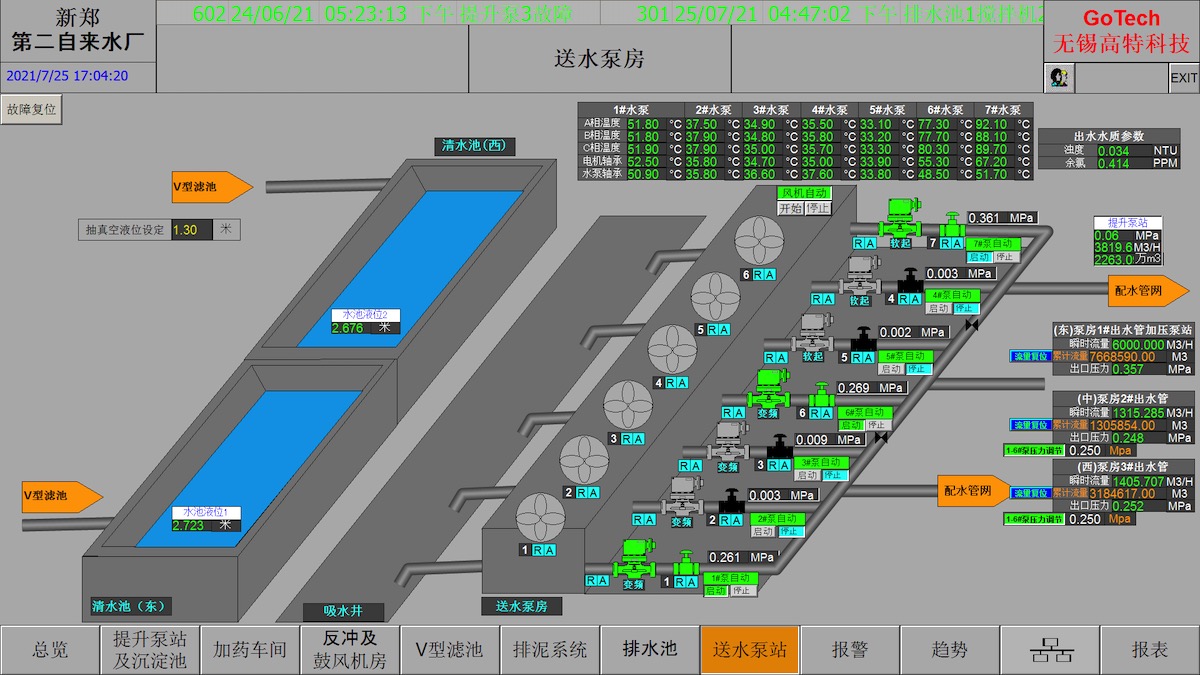This screenshot has width=1200, height=675.
Task: Go to the V型滤池 tab
Action: [x=450, y=650]
